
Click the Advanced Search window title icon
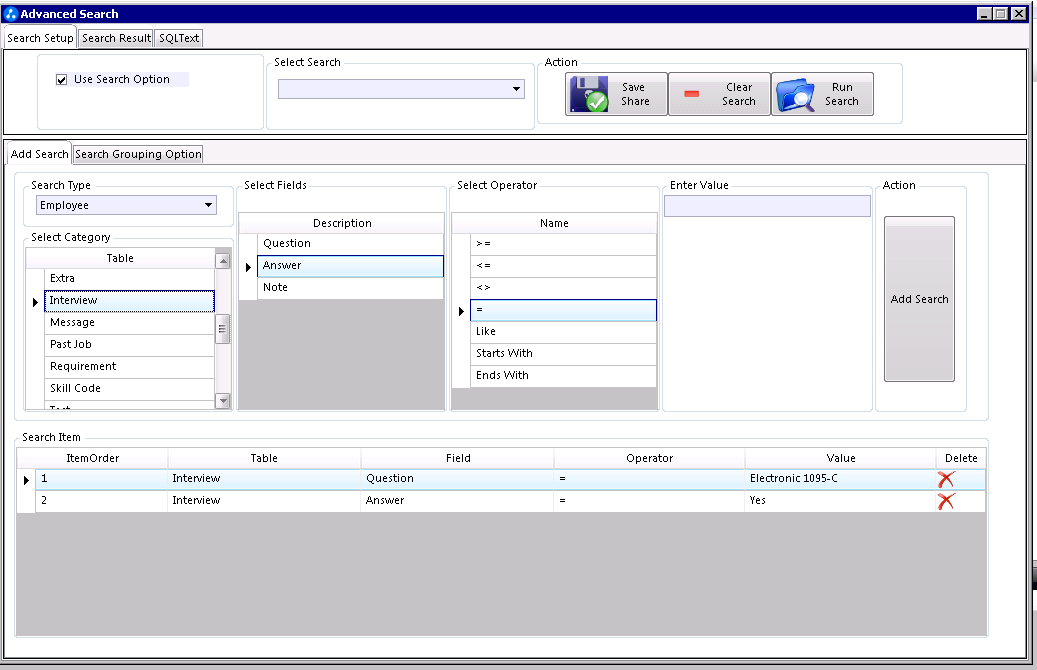(x=11, y=14)
